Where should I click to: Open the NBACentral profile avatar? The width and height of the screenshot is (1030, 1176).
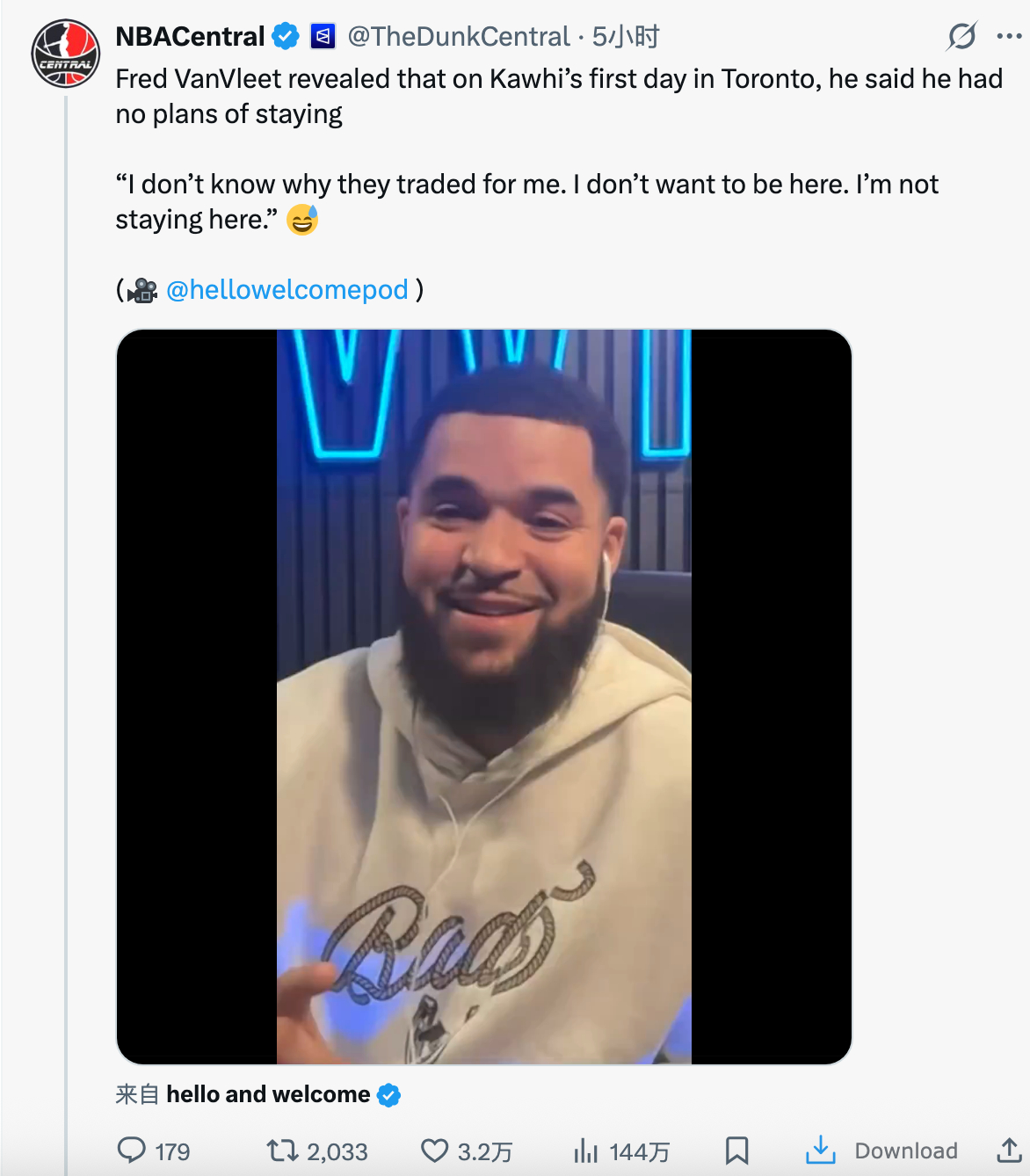coord(66,54)
